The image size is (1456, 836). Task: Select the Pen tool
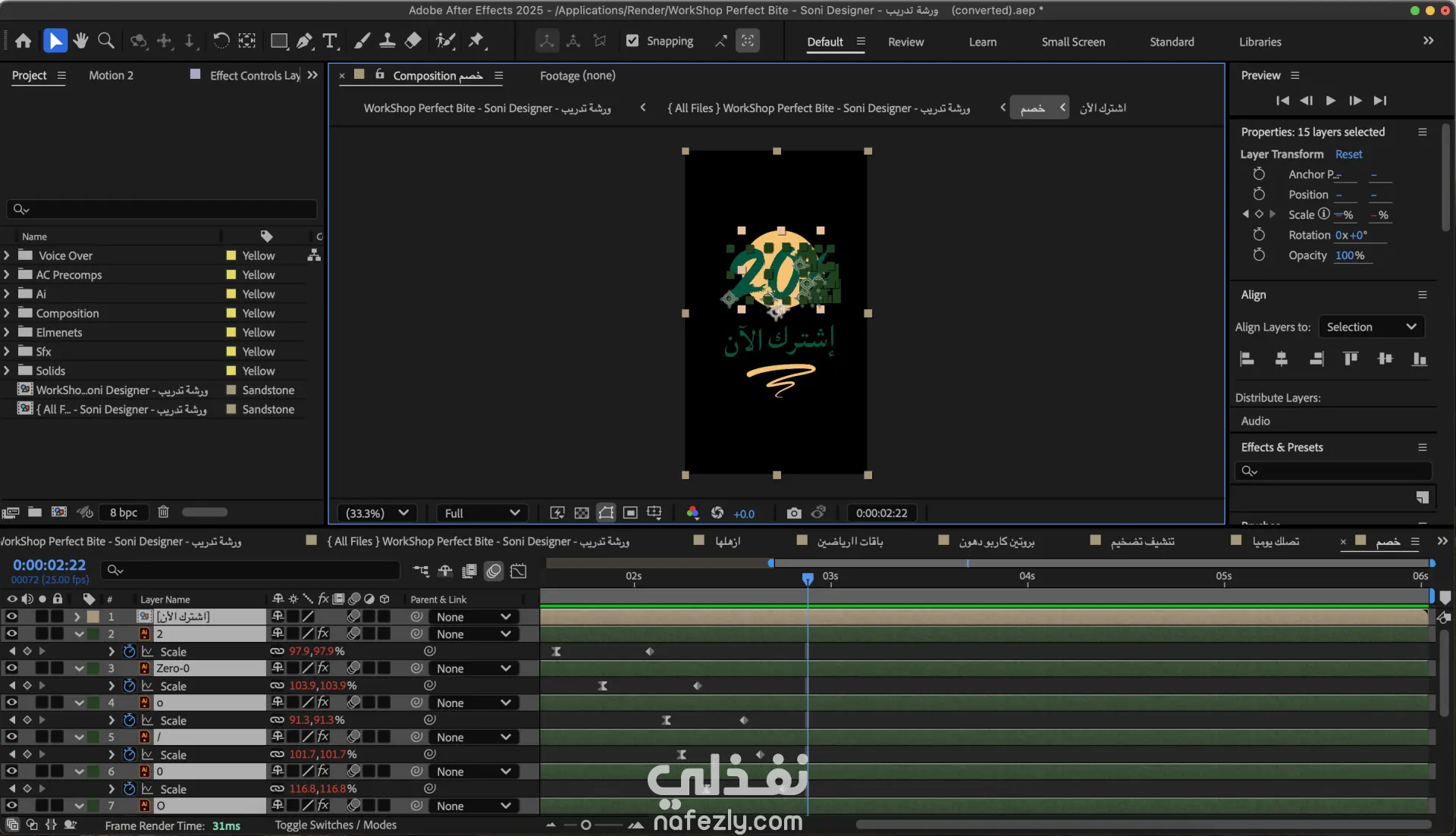[304, 41]
